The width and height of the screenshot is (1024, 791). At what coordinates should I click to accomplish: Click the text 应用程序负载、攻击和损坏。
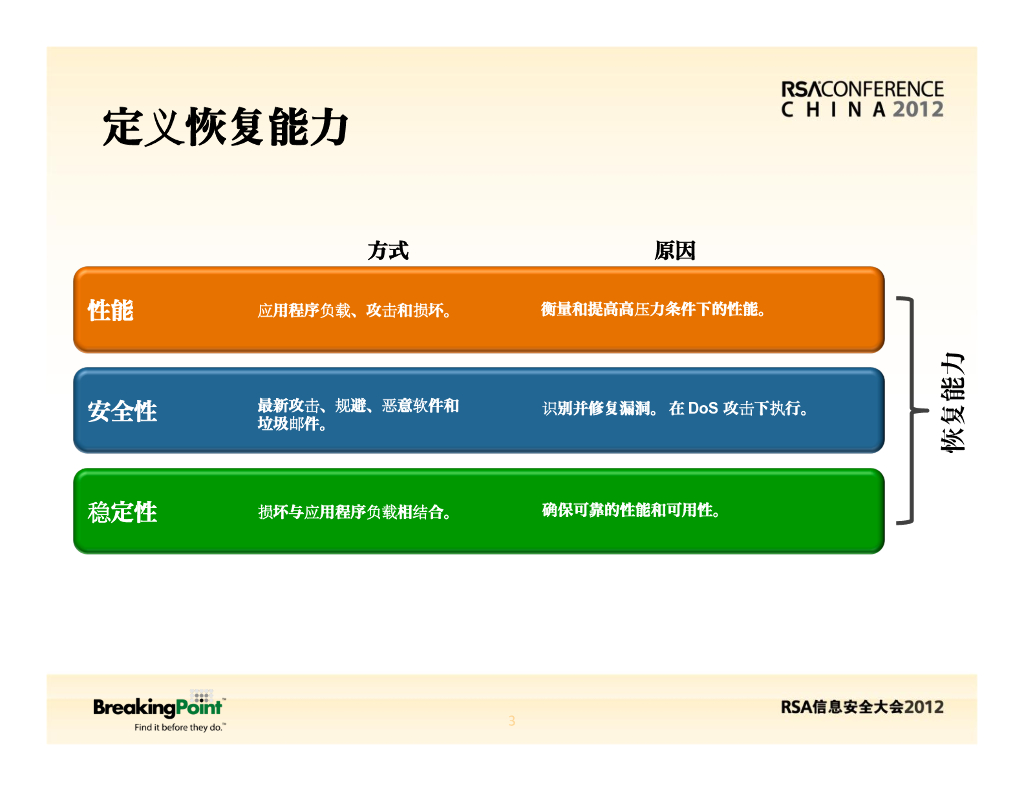(355, 310)
